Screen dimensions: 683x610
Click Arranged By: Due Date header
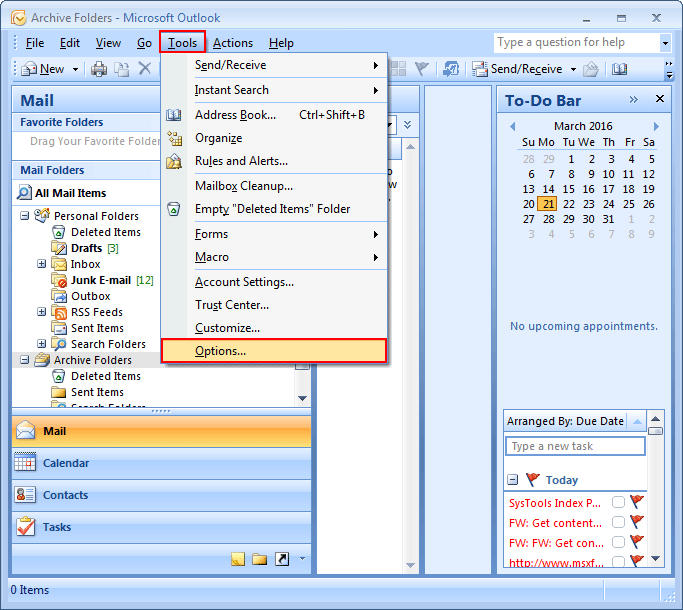click(x=565, y=421)
